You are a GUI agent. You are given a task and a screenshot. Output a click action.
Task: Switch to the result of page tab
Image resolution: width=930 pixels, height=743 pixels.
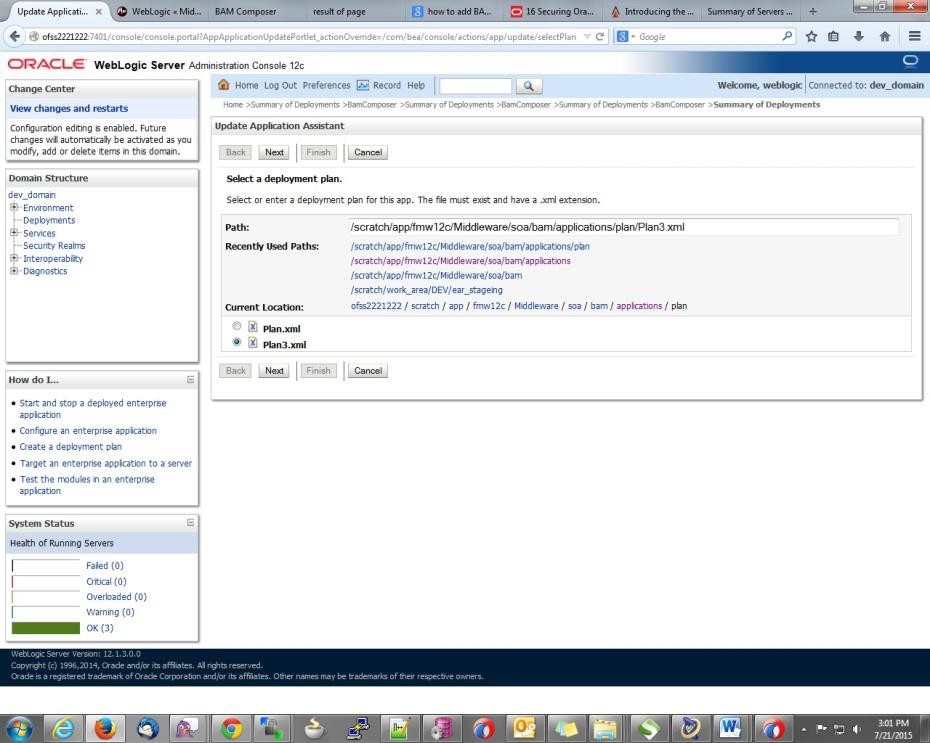339,11
